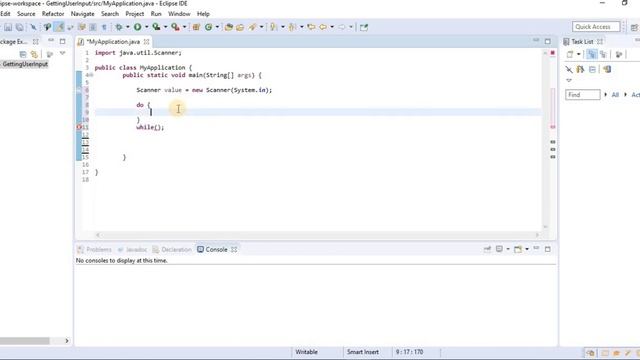This screenshot has width=640, height=360.
Task: Click the editor horizontal scrollbar
Action: tap(317, 235)
